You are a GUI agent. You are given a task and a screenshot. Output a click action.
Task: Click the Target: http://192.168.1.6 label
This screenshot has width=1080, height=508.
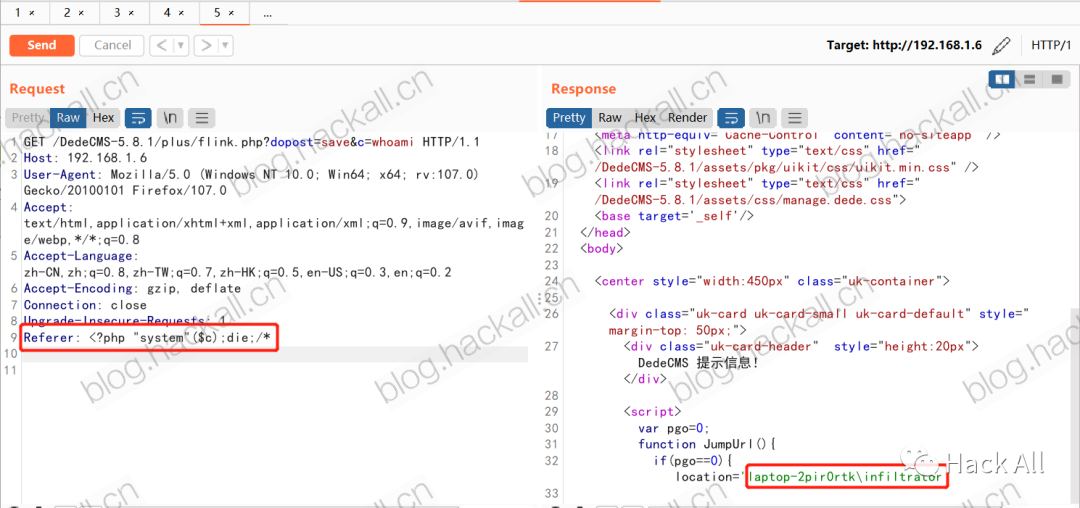click(x=904, y=45)
